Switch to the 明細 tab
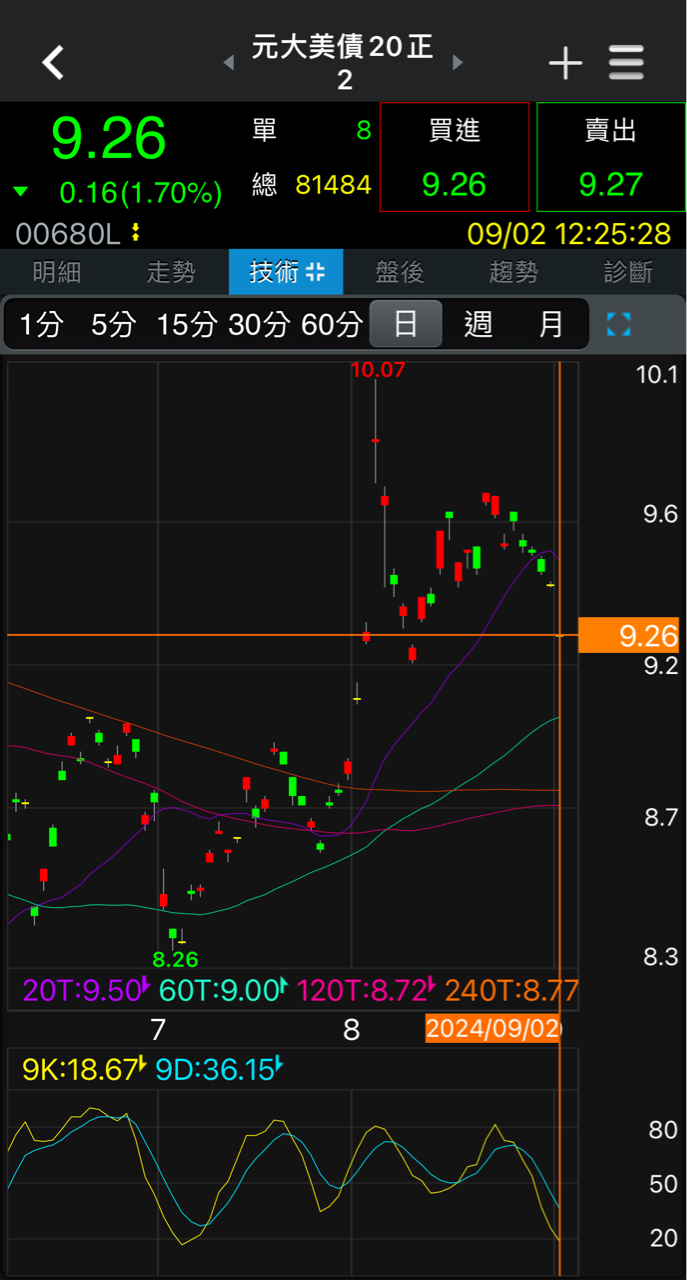The image size is (687, 1280). pyautogui.click(x=57, y=272)
